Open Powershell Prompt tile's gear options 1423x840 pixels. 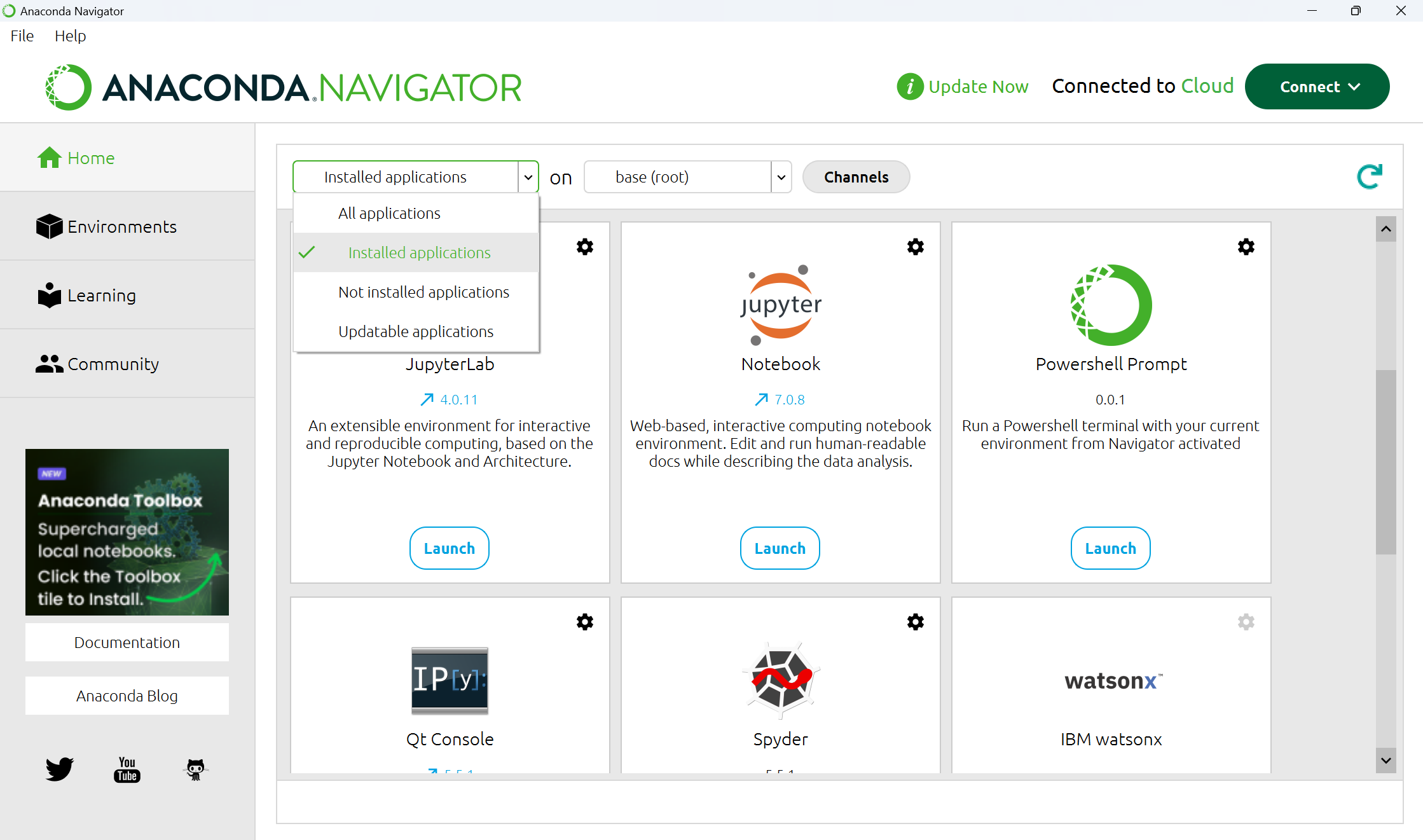[1246, 247]
